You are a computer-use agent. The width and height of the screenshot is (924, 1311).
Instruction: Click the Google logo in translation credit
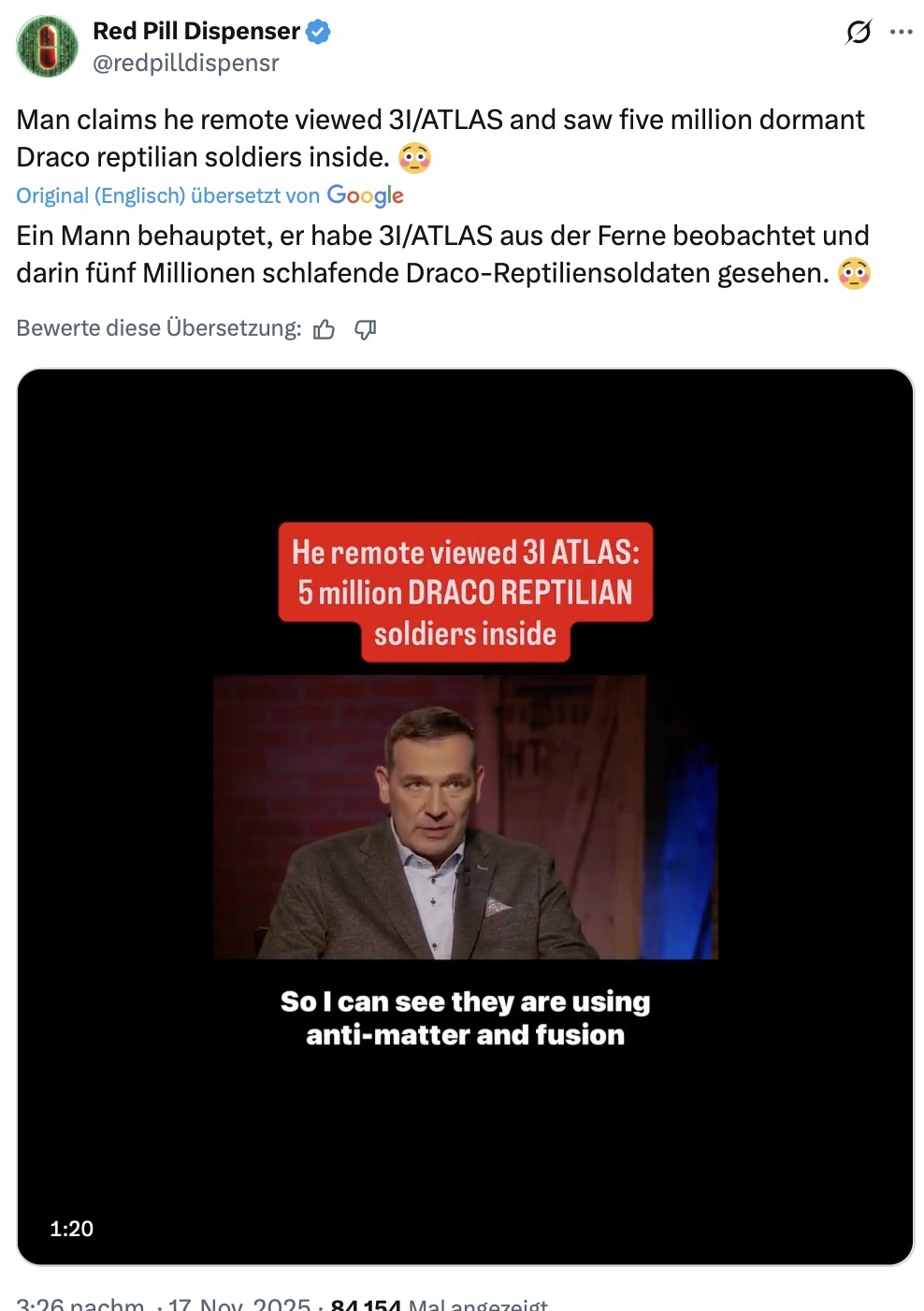(x=365, y=195)
